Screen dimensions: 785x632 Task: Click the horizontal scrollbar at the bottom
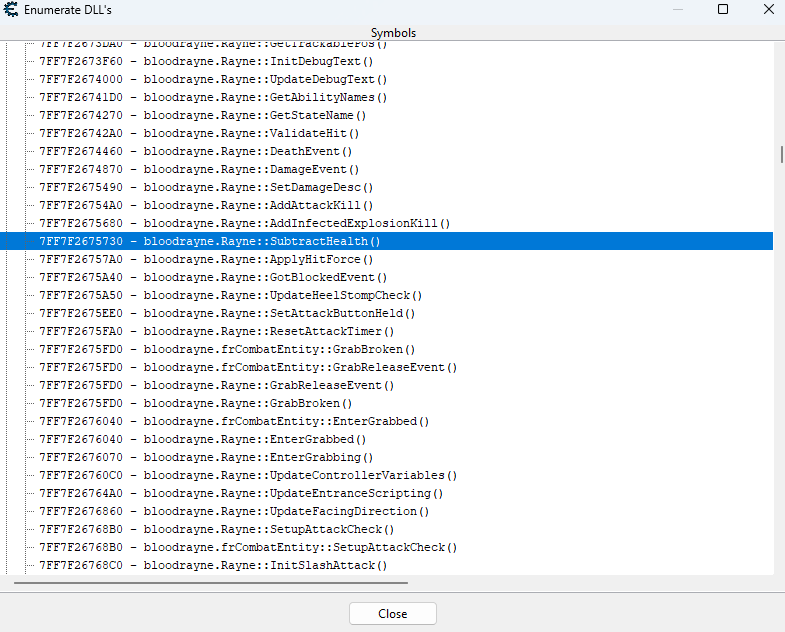pos(211,583)
